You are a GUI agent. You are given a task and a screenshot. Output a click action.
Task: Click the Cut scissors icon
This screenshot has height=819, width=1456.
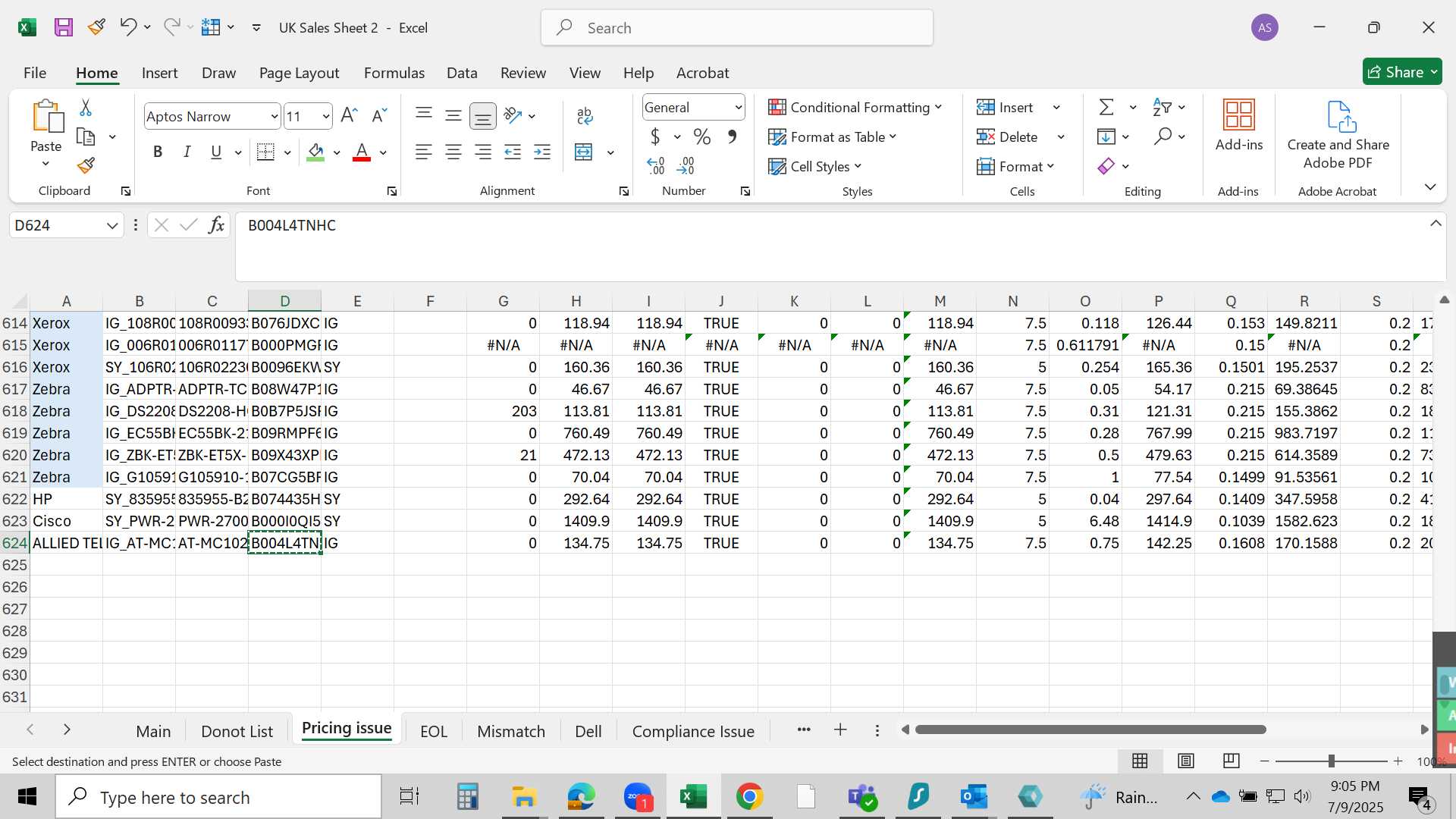tap(86, 108)
